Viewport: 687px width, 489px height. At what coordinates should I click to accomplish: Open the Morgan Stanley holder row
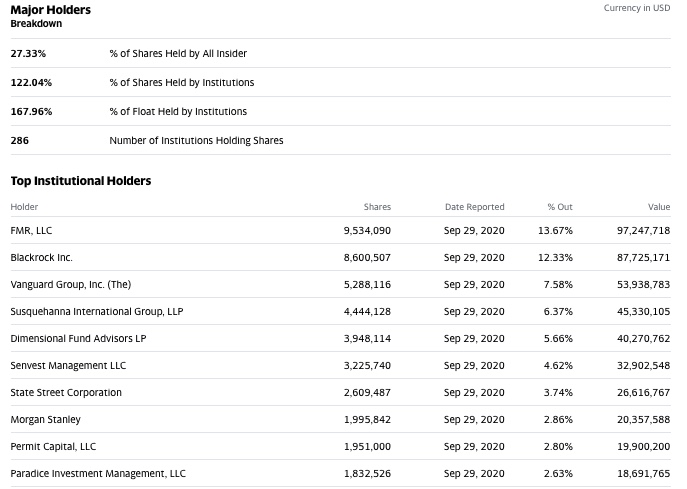click(x=45, y=420)
